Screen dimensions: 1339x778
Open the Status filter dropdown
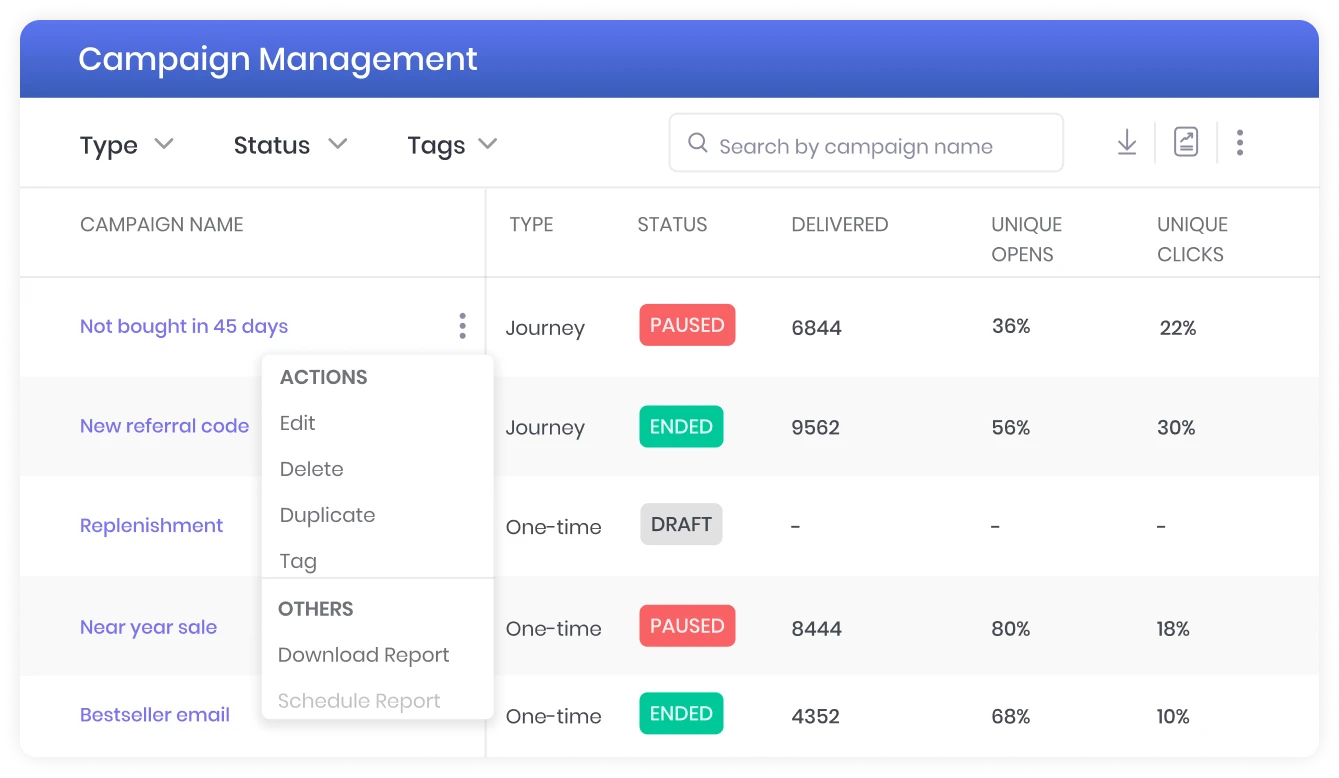290,145
